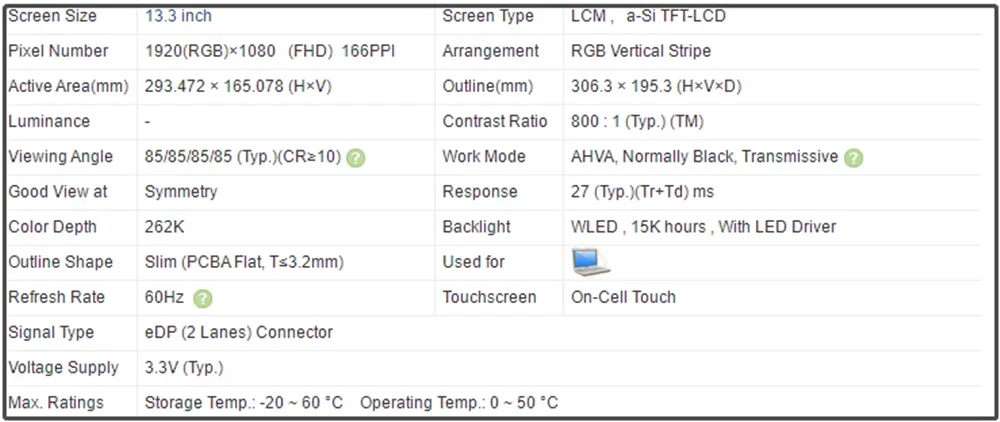The image size is (1000, 422).
Task: Click the laptop icon in Used for row
Action: 591,262
